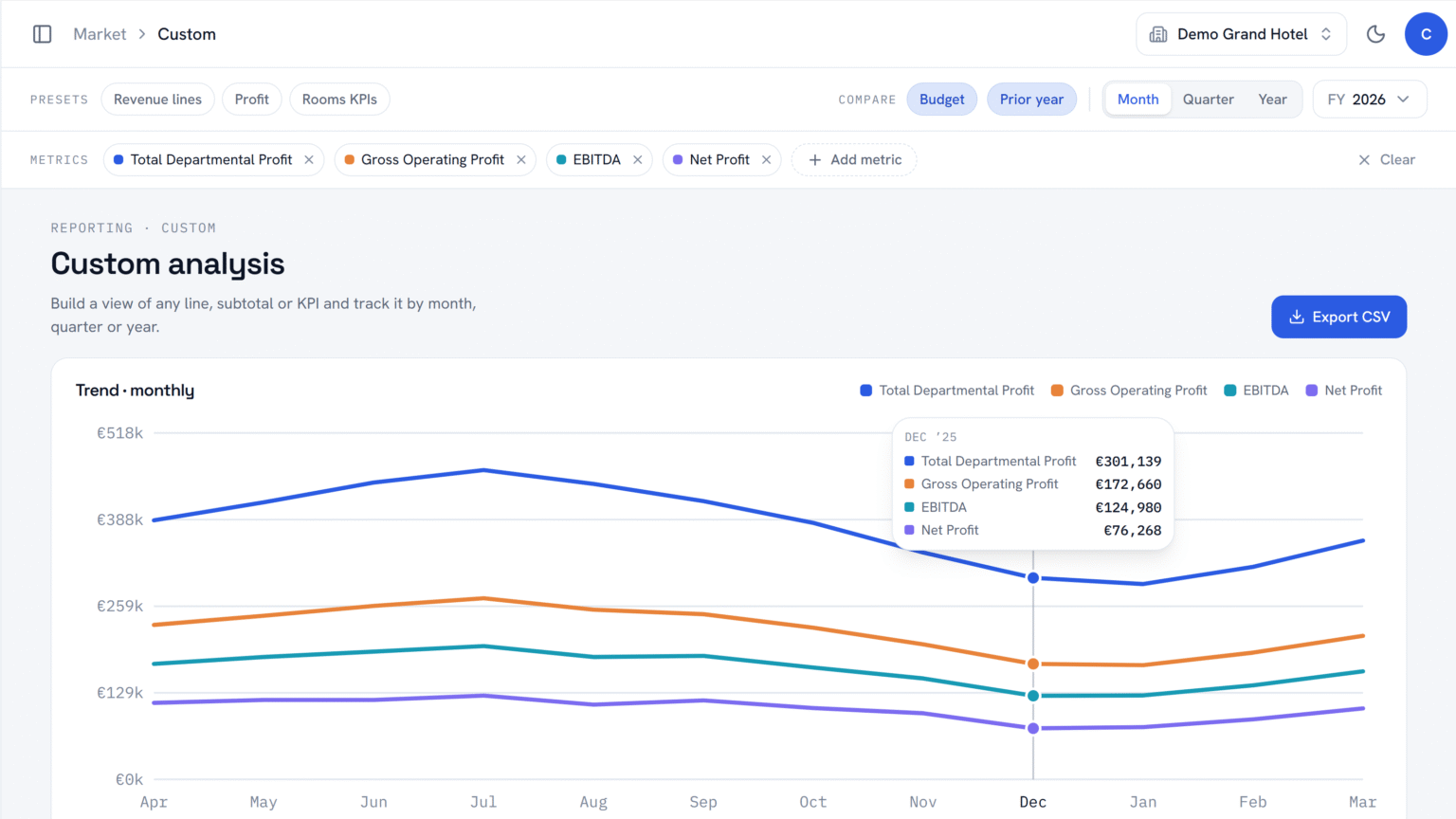
Task: Click the Custom breadcrumb
Action: click(x=187, y=34)
